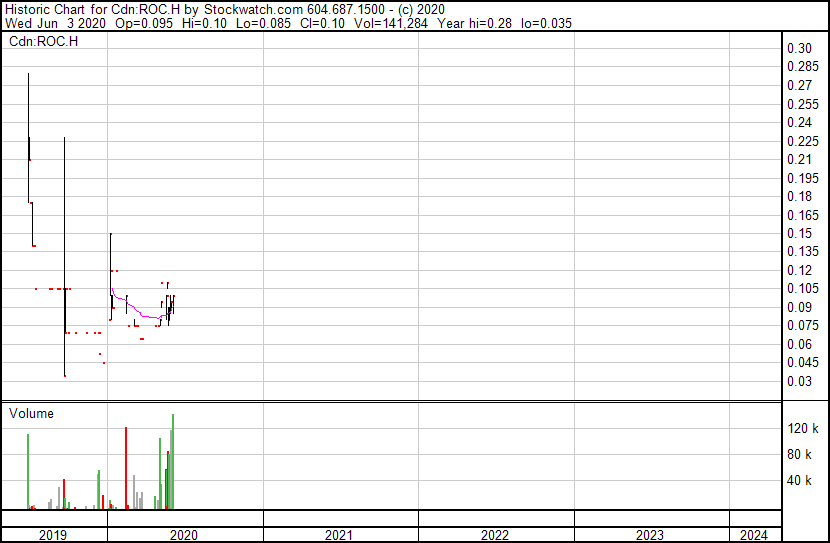
Task: Click the Cl=0.10 value in the header
Action: pyautogui.click(x=322, y=23)
